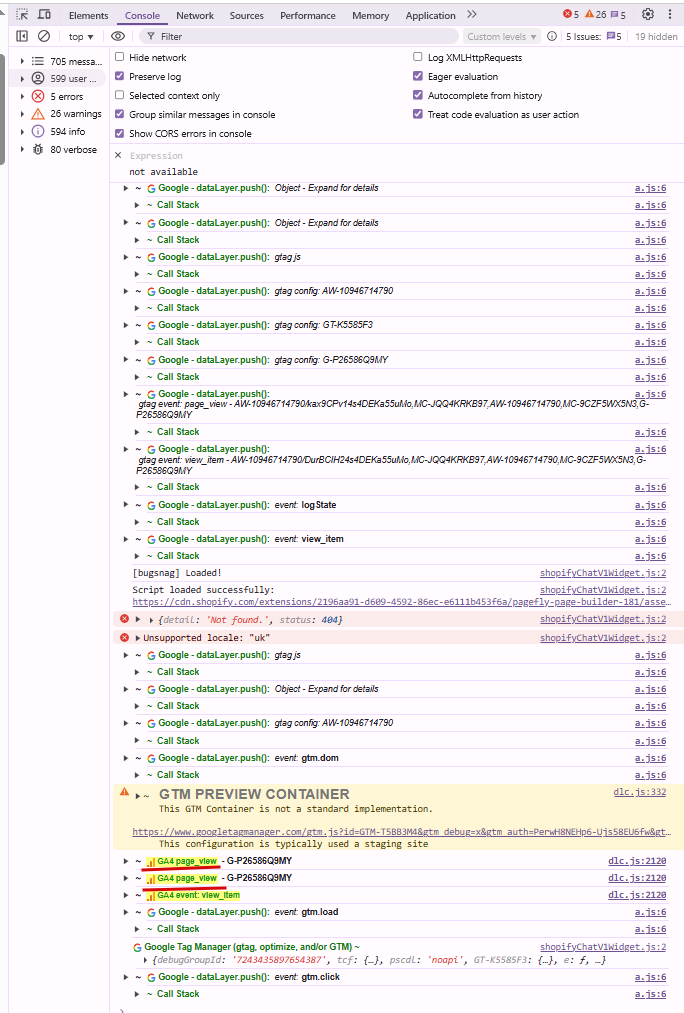Open the DevTools three-dot menu
The width and height of the screenshot is (684, 1013).
[670, 14]
